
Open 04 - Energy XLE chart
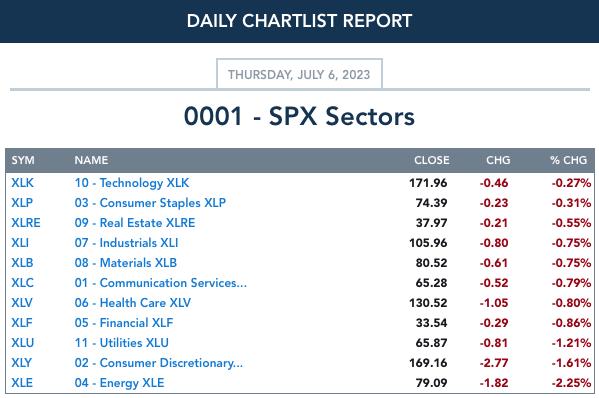pyautogui.click(x=119, y=383)
